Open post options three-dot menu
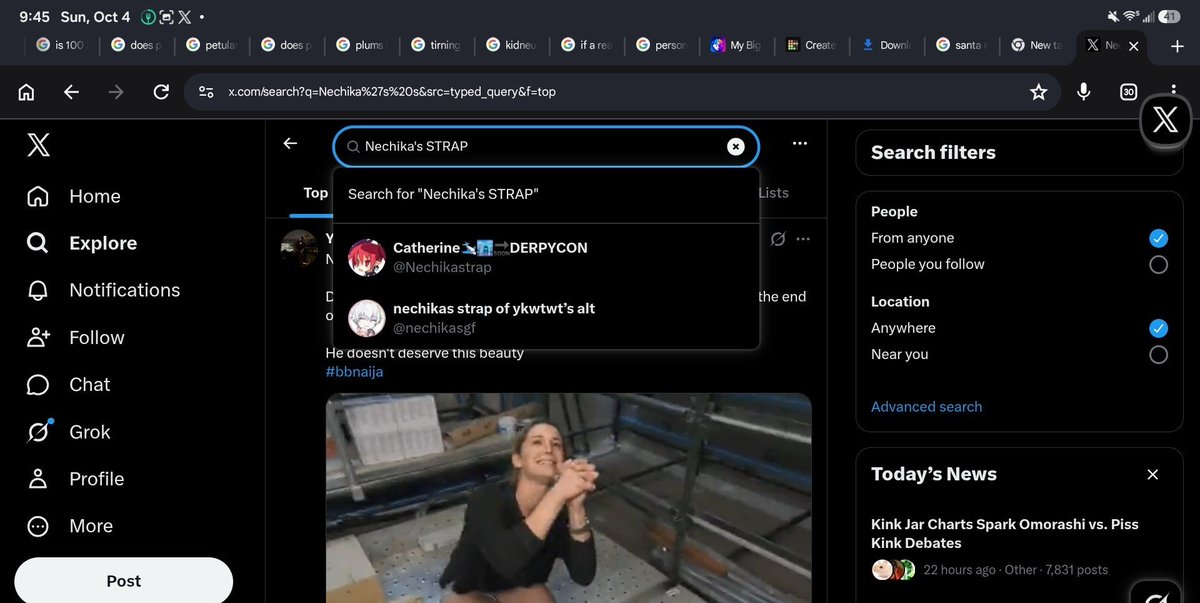 tap(803, 239)
